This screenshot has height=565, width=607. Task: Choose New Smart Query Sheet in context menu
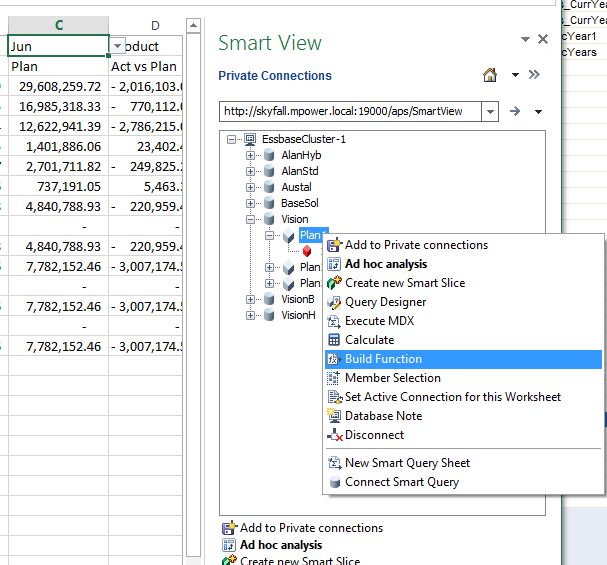coord(463,463)
